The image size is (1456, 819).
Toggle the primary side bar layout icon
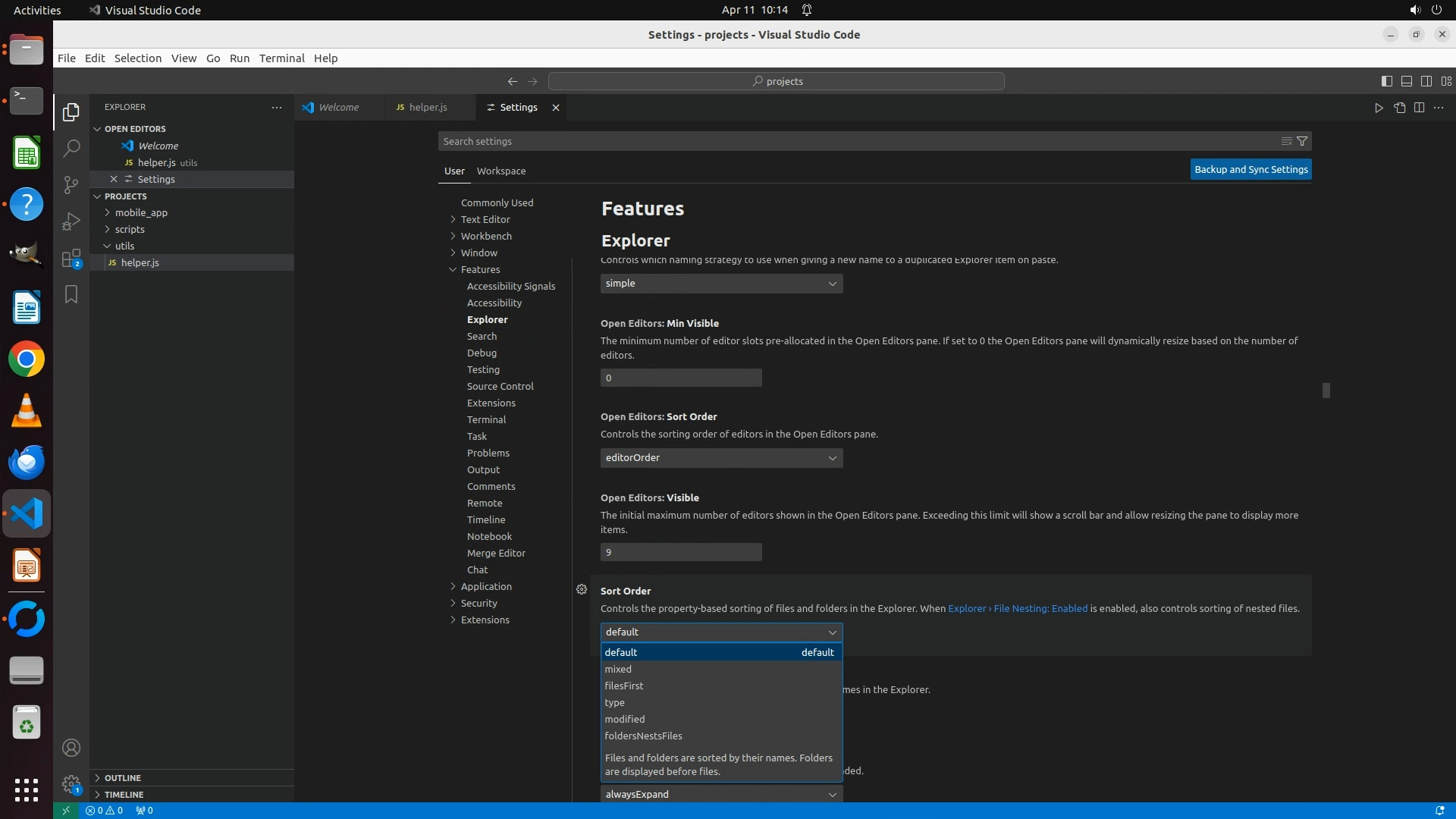(x=1386, y=81)
